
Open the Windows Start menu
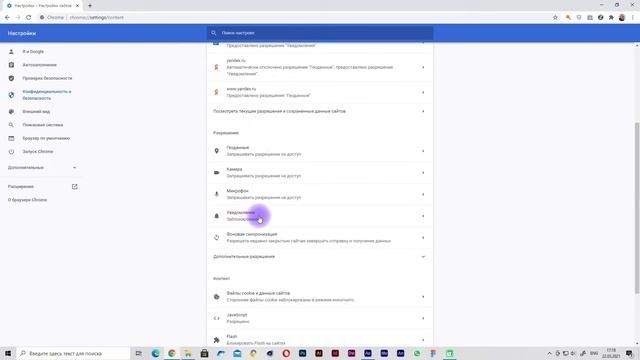point(8,353)
